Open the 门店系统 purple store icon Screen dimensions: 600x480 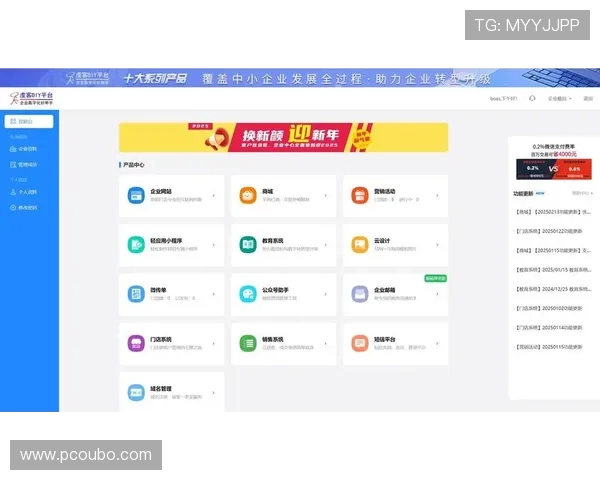pos(136,343)
